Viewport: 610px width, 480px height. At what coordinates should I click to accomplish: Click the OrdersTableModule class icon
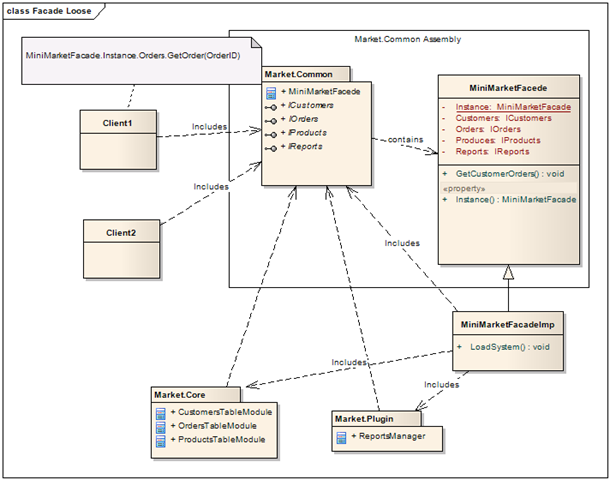pyautogui.click(x=161, y=427)
